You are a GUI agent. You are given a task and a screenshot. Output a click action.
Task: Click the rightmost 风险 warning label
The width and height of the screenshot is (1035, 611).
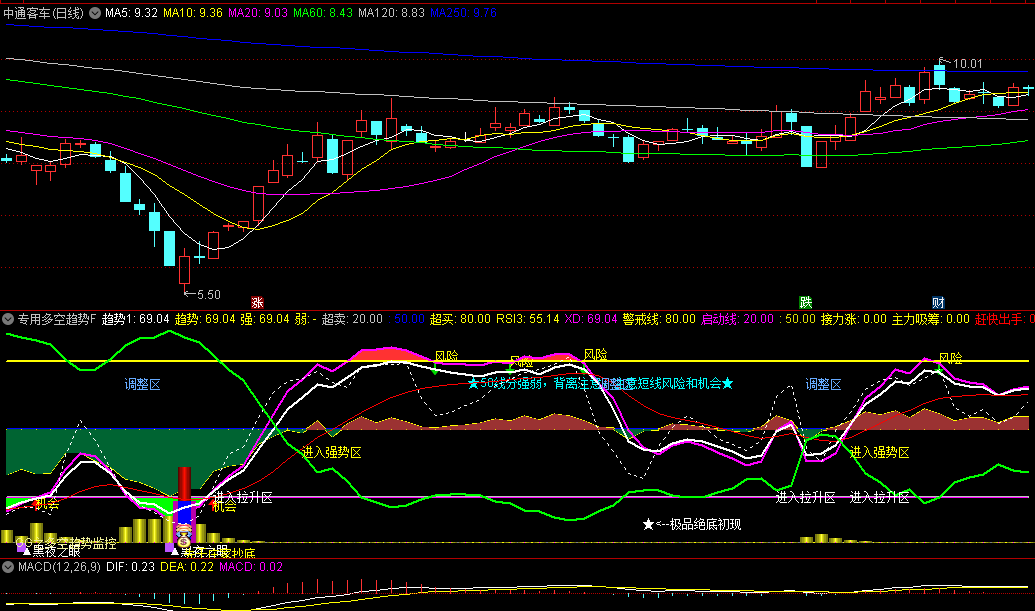pos(951,358)
